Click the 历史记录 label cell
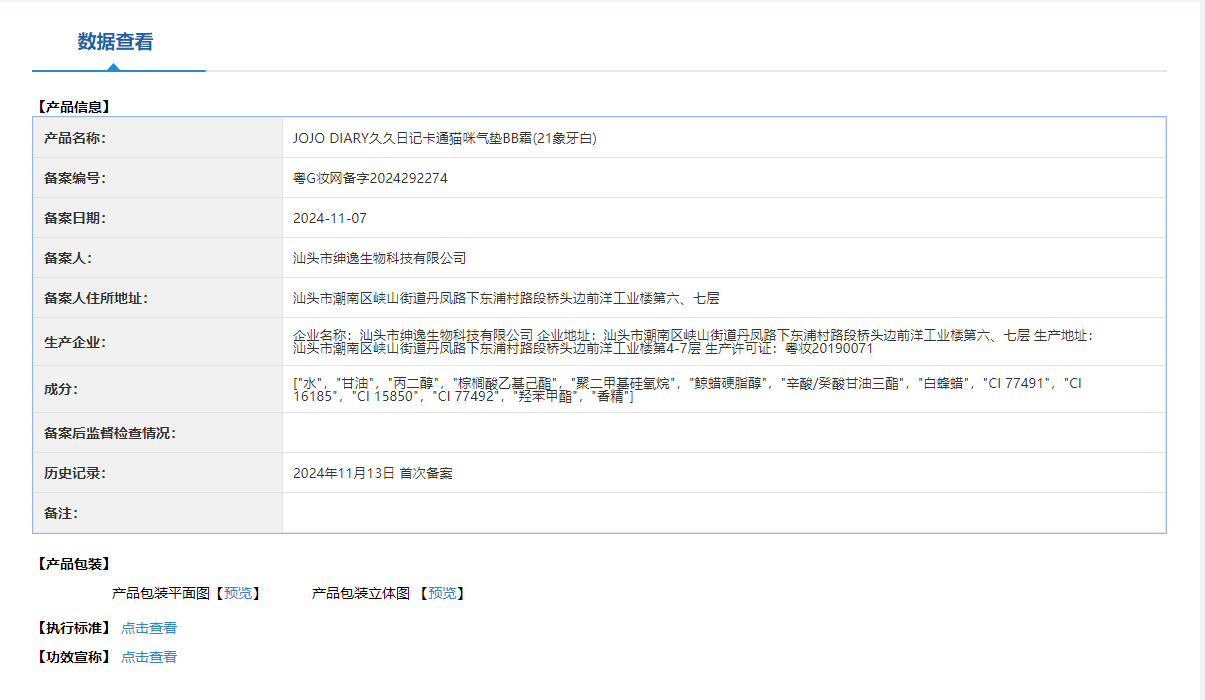Viewport: 1205px width, 700px height. point(158,473)
